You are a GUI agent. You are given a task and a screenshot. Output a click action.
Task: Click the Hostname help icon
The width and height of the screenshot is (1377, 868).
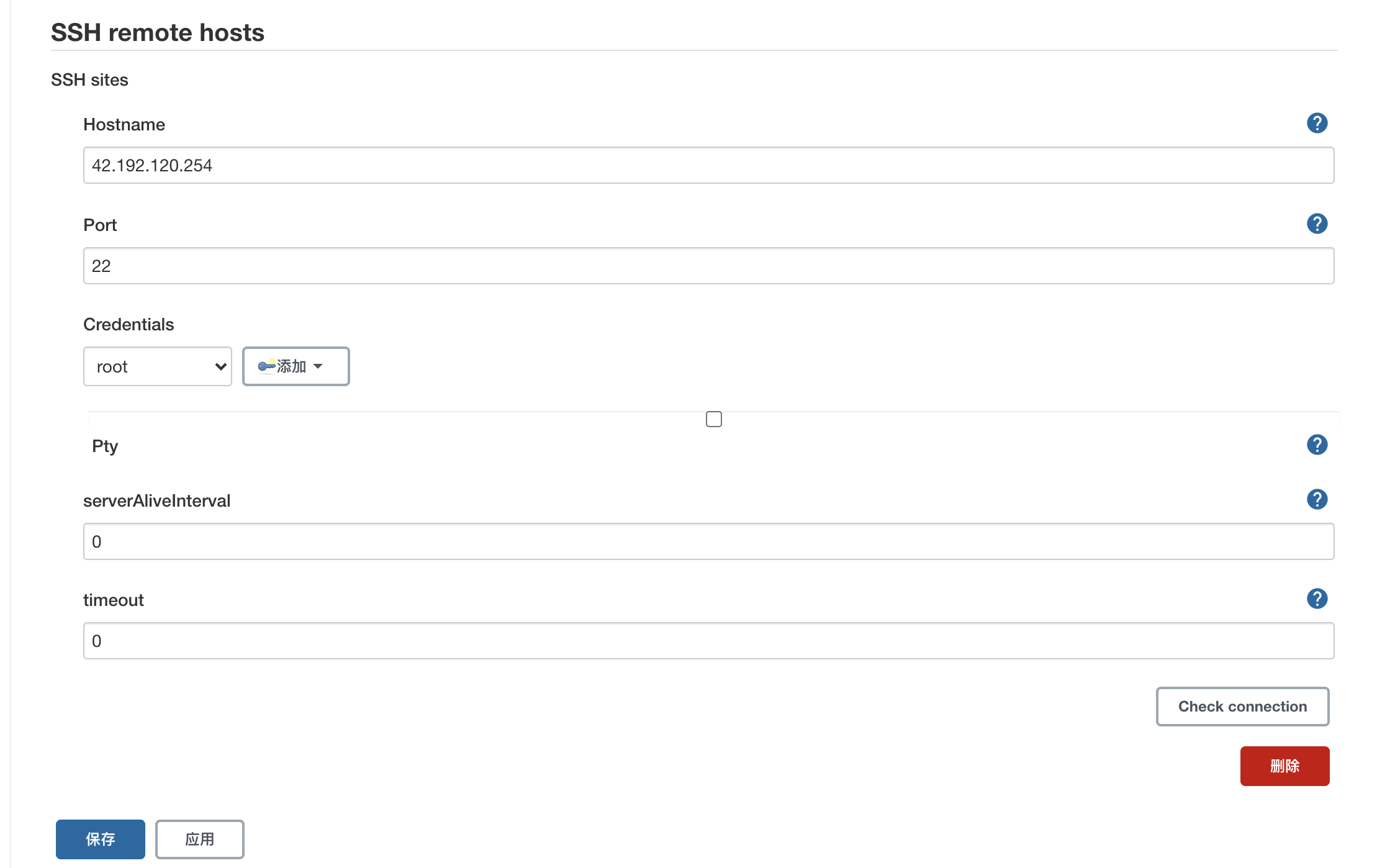(x=1318, y=123)
